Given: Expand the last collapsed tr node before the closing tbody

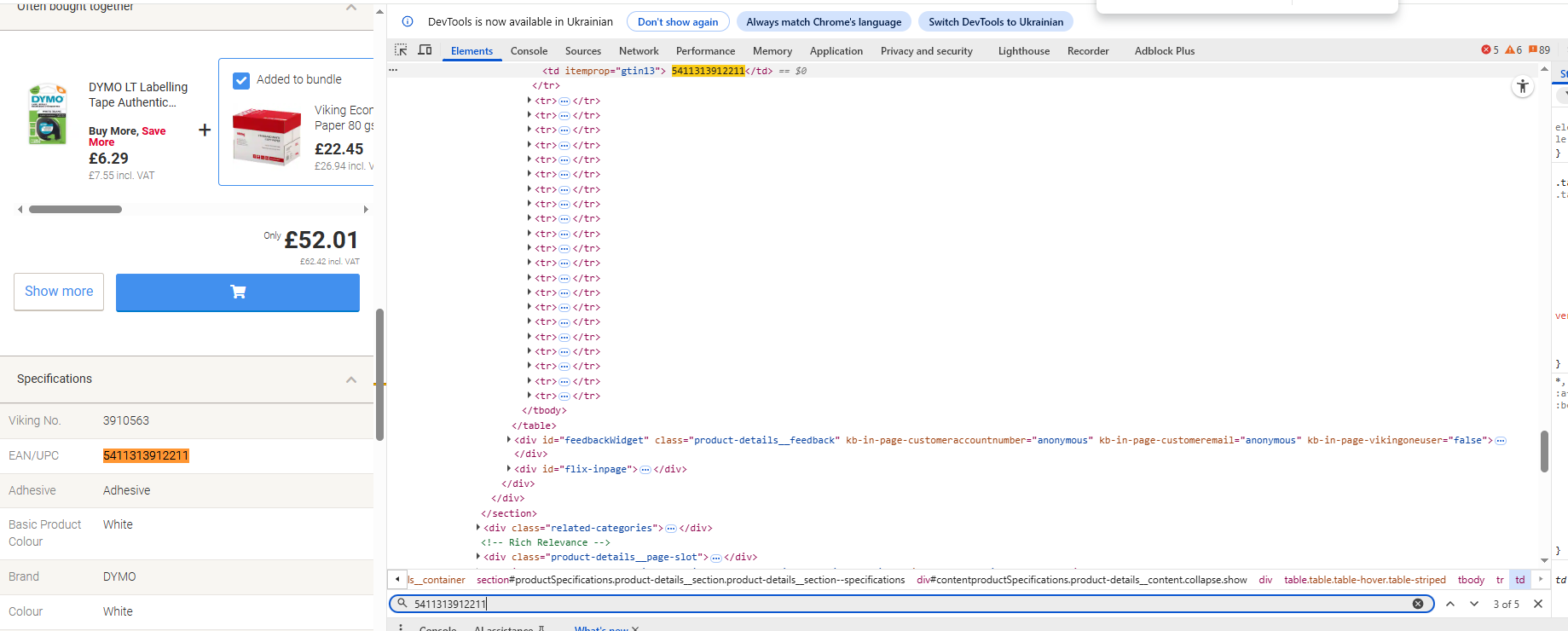Looking at the screenshot, I should click(x=529, y=396).
